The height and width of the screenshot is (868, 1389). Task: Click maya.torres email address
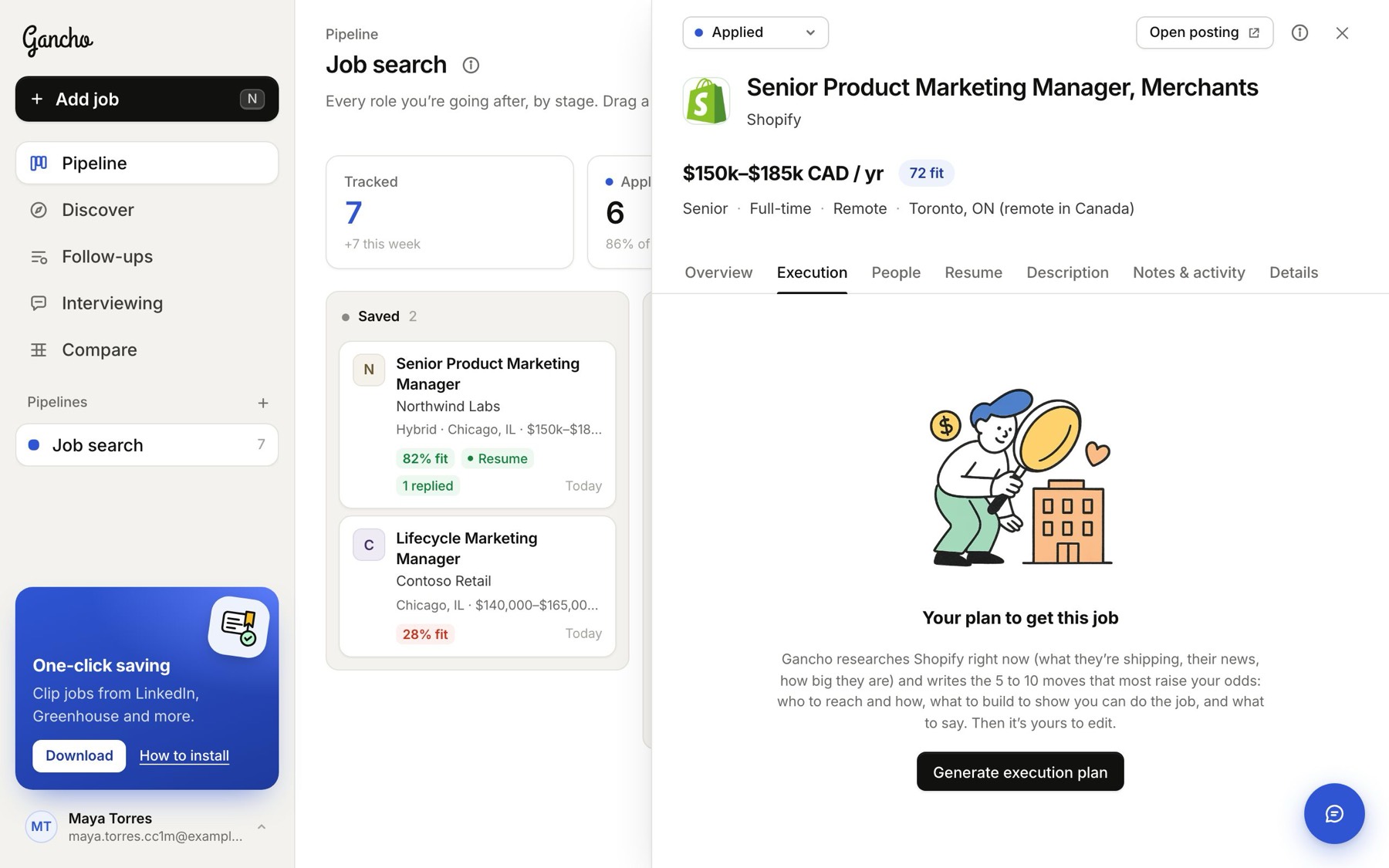[155, 836]
